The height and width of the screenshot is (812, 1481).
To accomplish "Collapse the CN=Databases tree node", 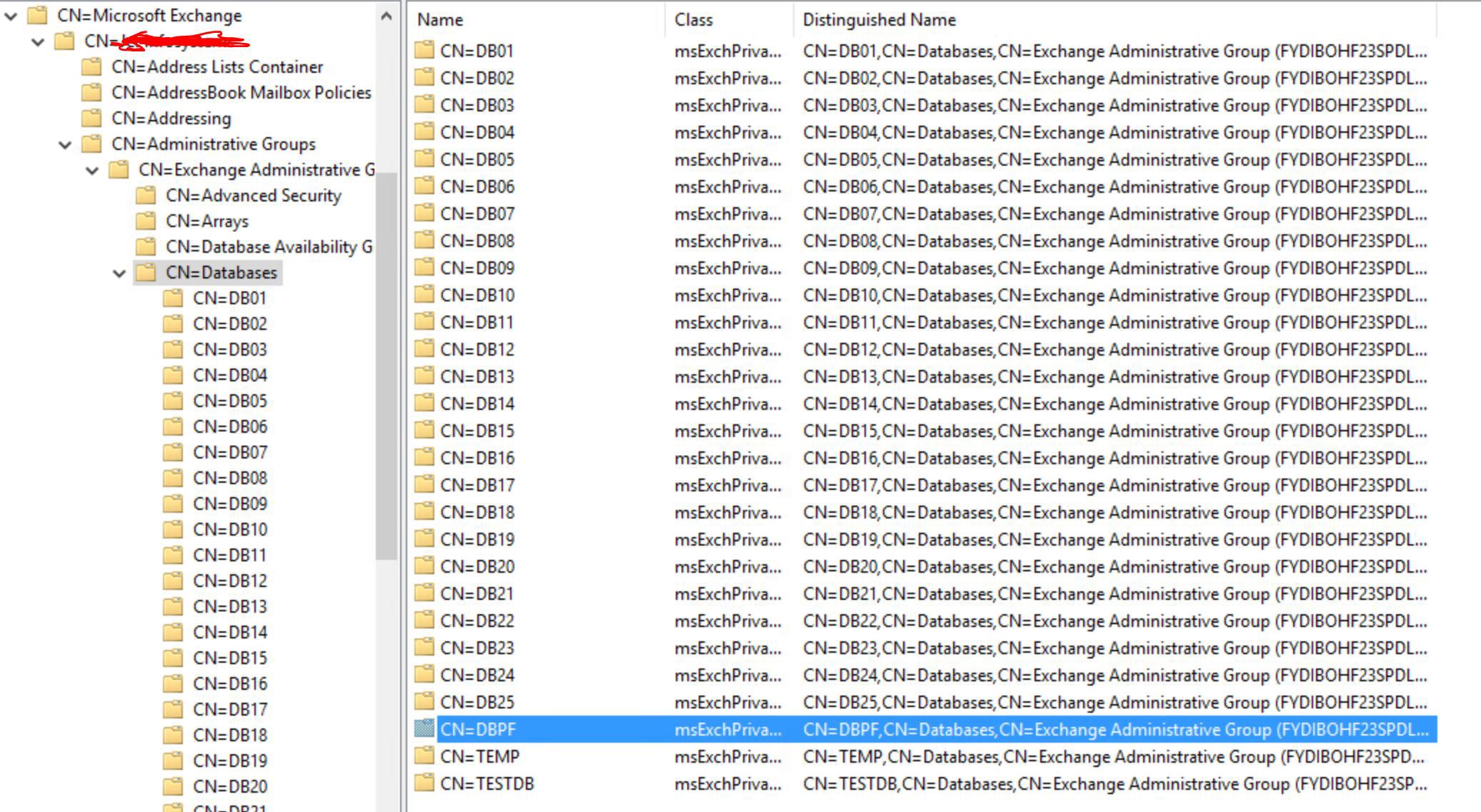I will pyautogui.click(x=119, y=274).
